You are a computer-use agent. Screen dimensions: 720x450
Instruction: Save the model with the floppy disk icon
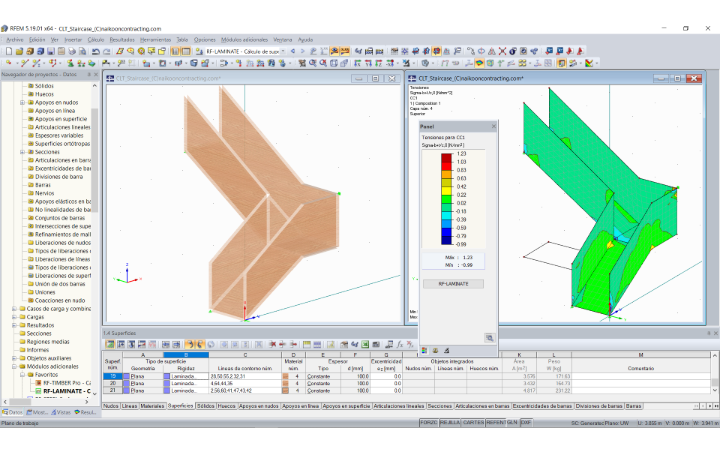click(51, 51)
